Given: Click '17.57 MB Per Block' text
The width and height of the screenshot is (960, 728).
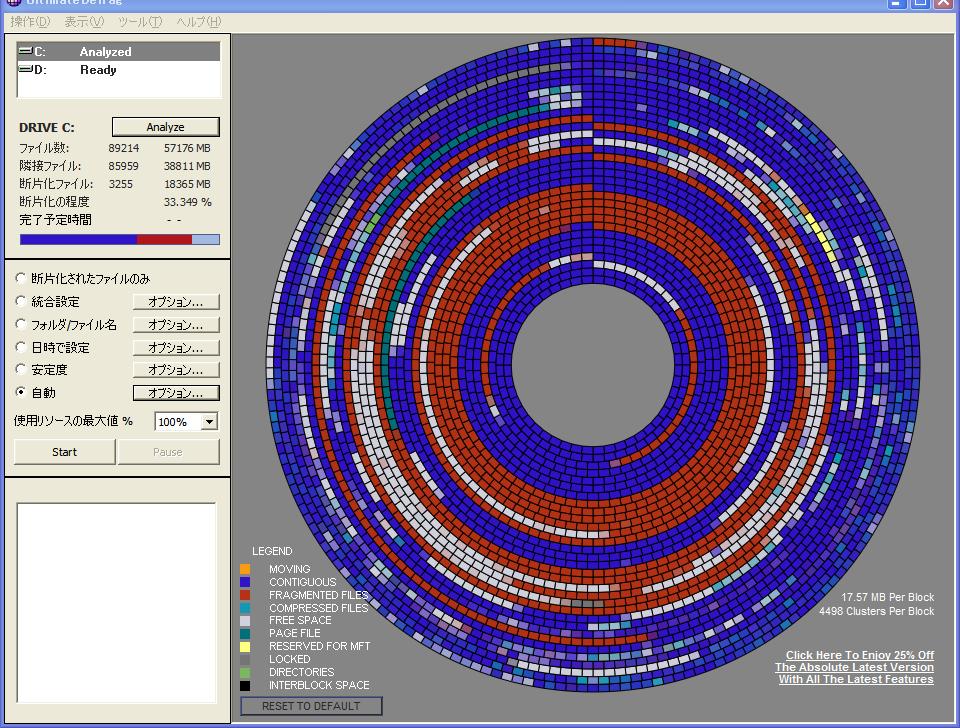Looking at the screenshot, I should coord(887,597).
